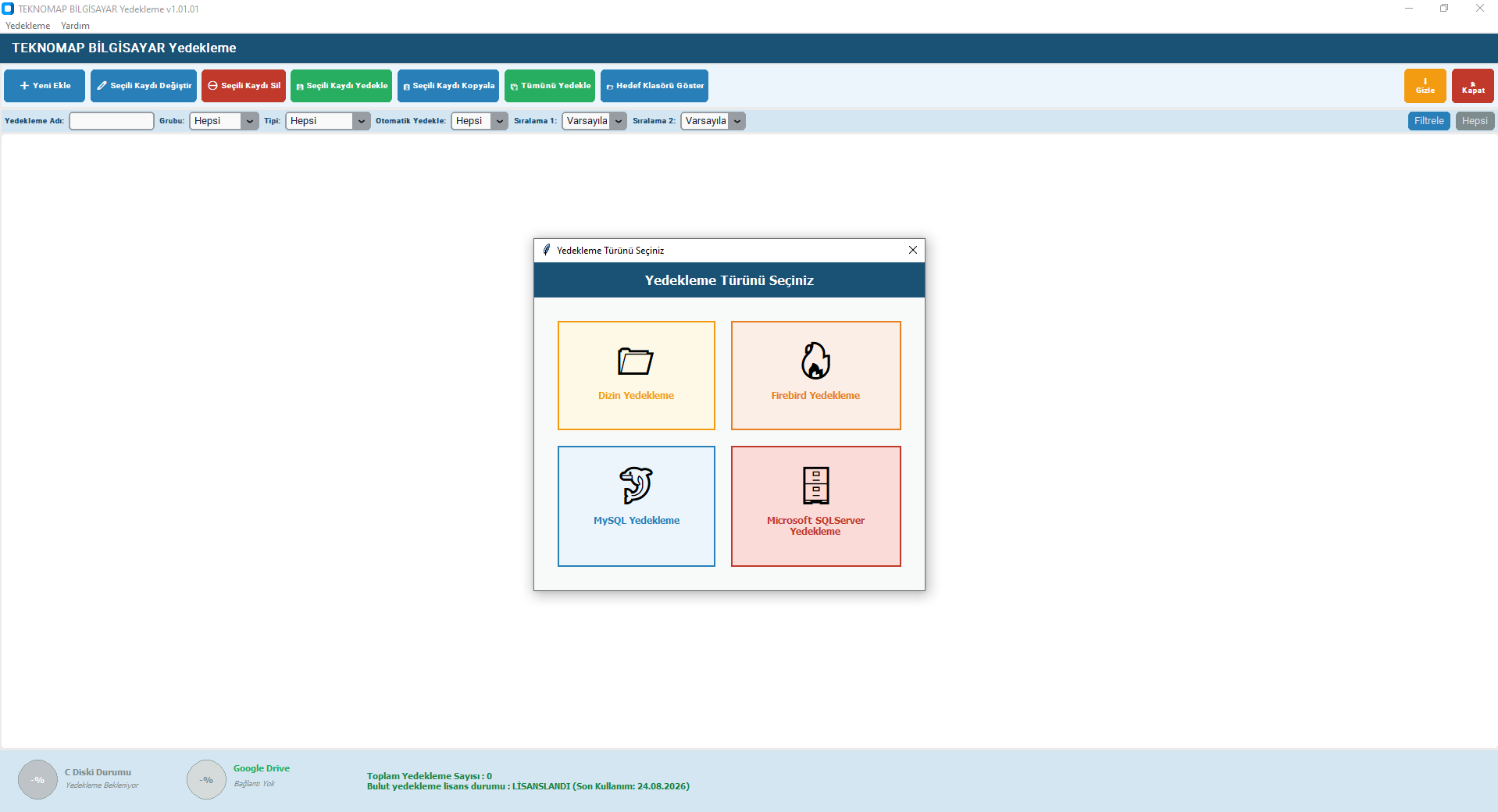This screenshot has height=812, width=1498.
Task: Open the Yardım menu
Action: pos(75,26)
